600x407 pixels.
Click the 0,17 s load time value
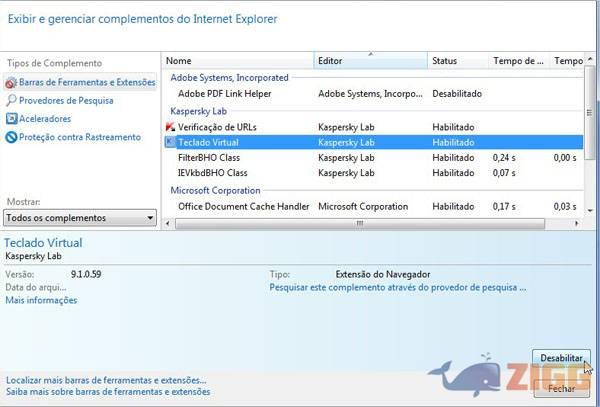(x=504, y=207)
